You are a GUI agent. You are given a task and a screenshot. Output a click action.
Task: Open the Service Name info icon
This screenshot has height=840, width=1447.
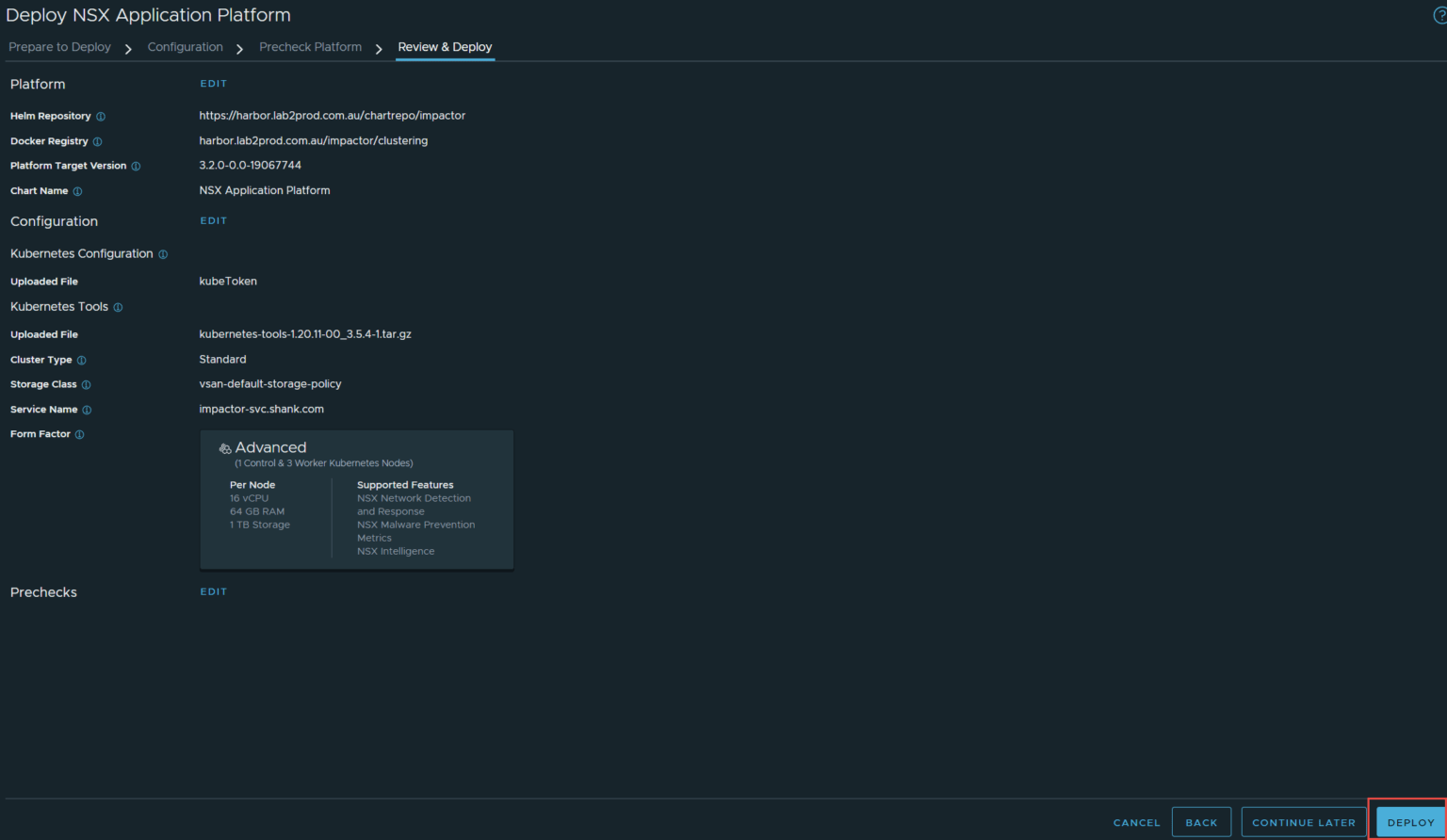tap(88, 410)
